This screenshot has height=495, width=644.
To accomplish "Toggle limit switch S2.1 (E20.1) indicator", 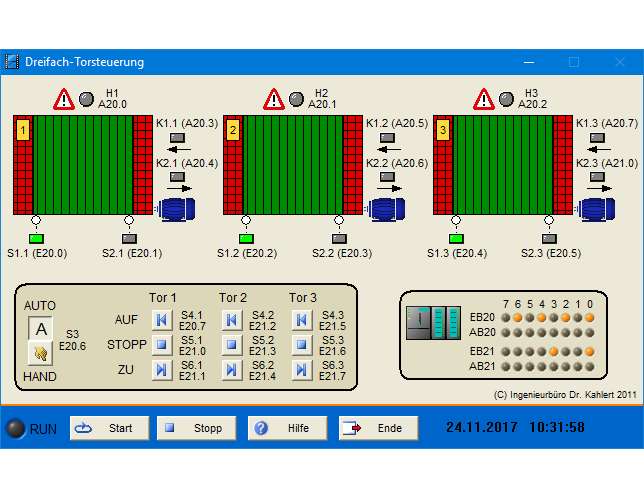I will [x=129, y=239].
